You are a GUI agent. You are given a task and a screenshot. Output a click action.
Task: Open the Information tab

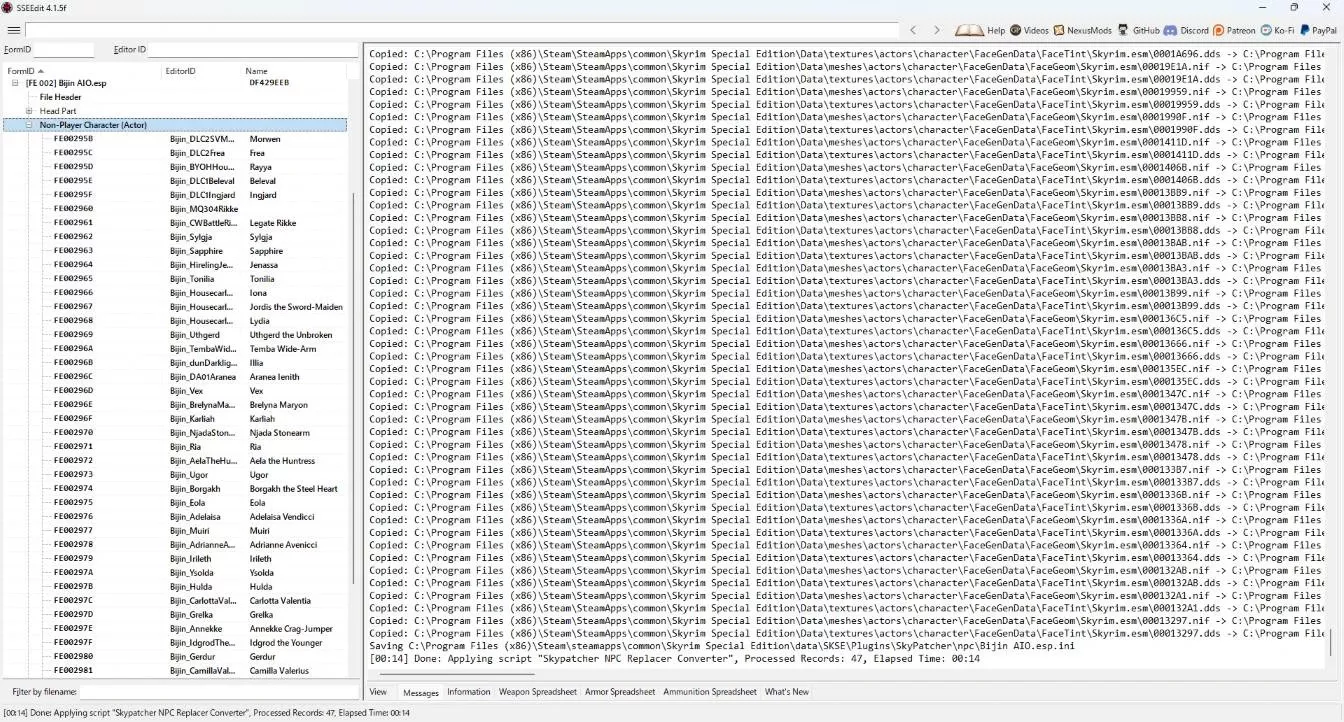468,692
